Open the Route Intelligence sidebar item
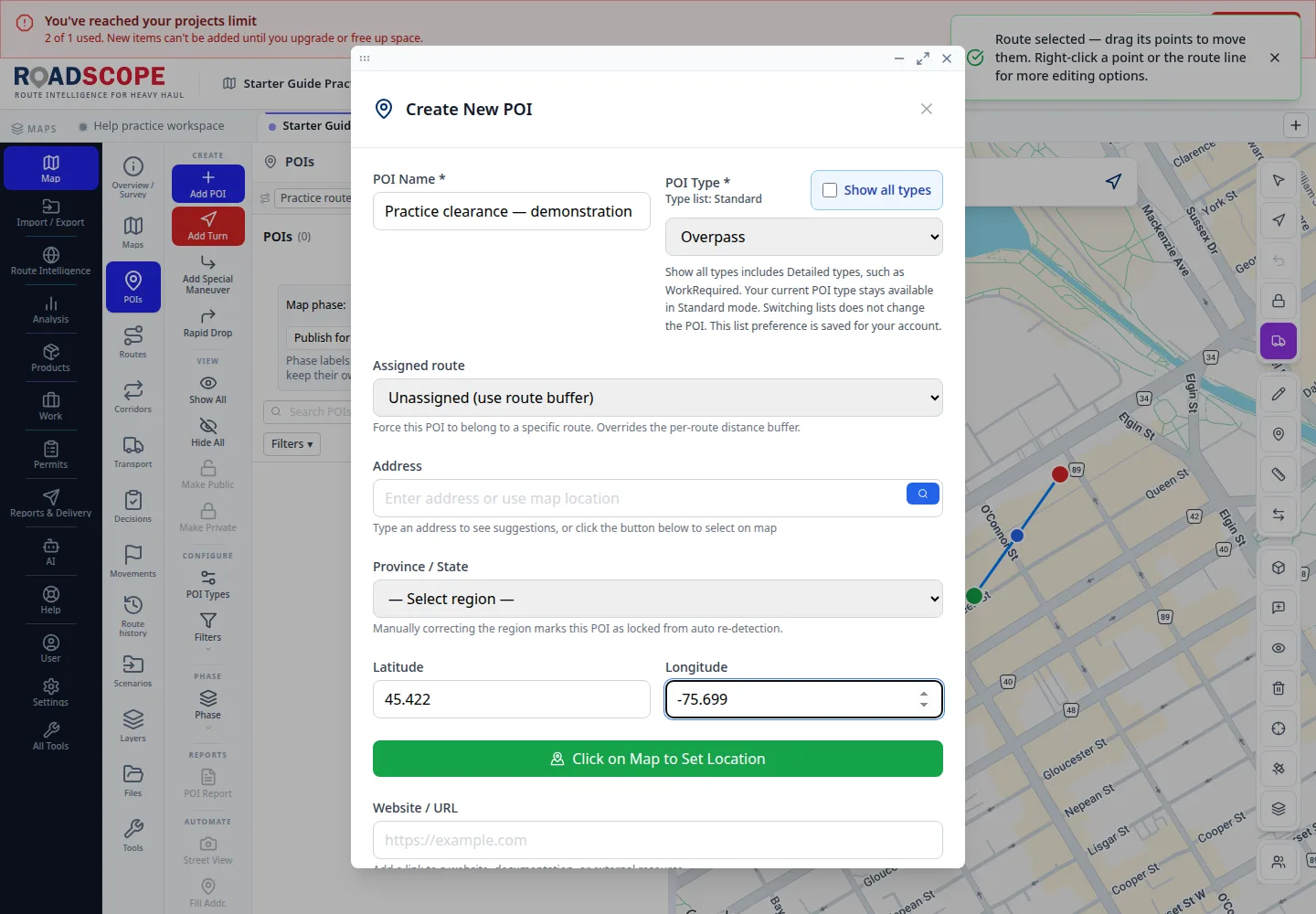Image resolution: width=1316 pixels, height=914 pixels. click(50, 260)
